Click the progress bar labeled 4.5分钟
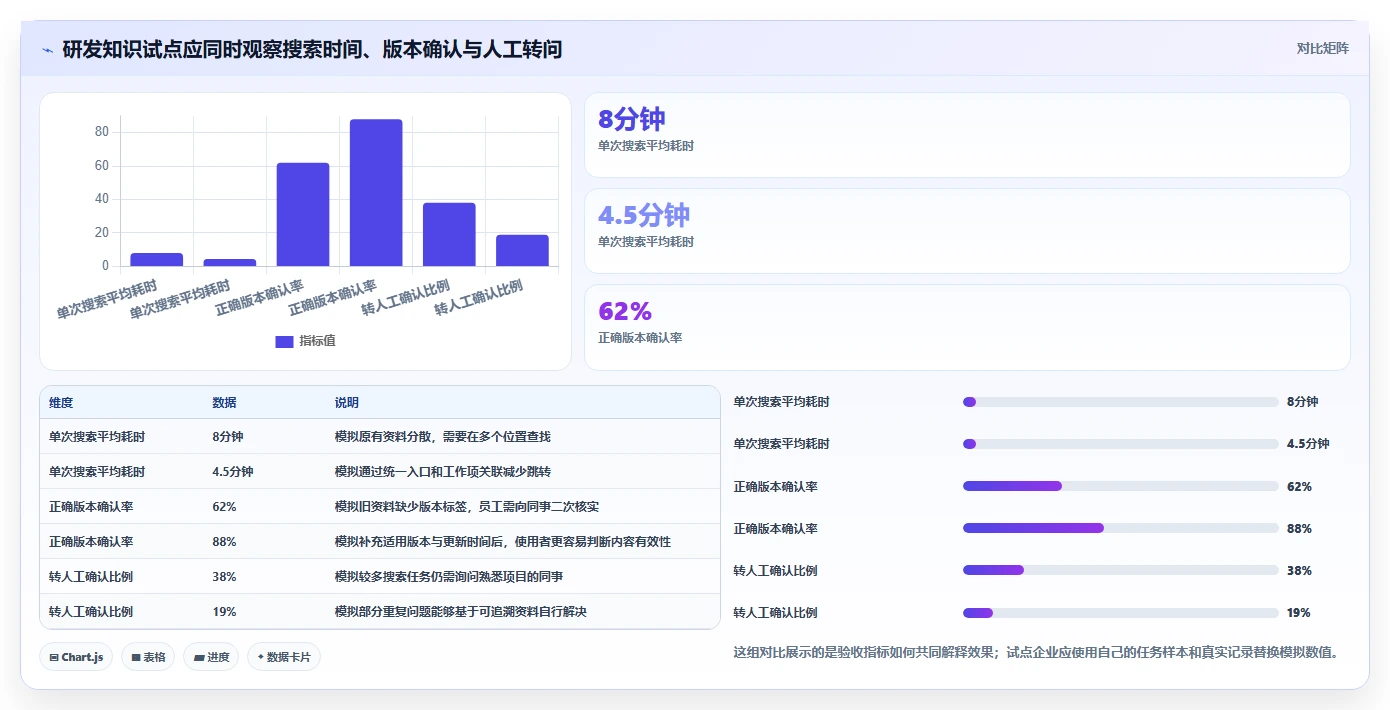The width and height of the screenshot is (1390, 710). [x=1120, y=444]
